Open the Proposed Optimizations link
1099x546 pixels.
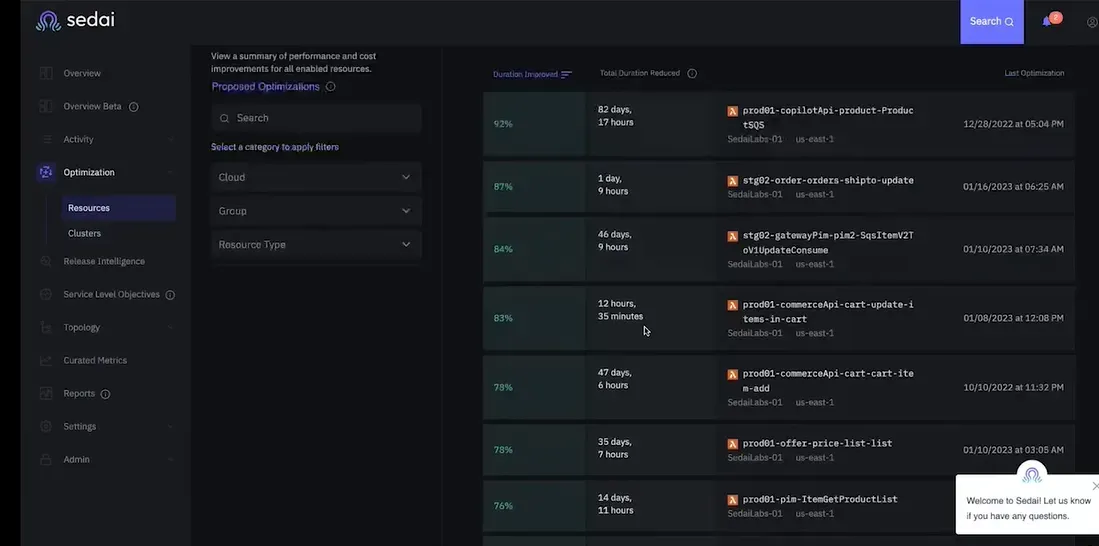pyautogui.click(x=266, y=87)
